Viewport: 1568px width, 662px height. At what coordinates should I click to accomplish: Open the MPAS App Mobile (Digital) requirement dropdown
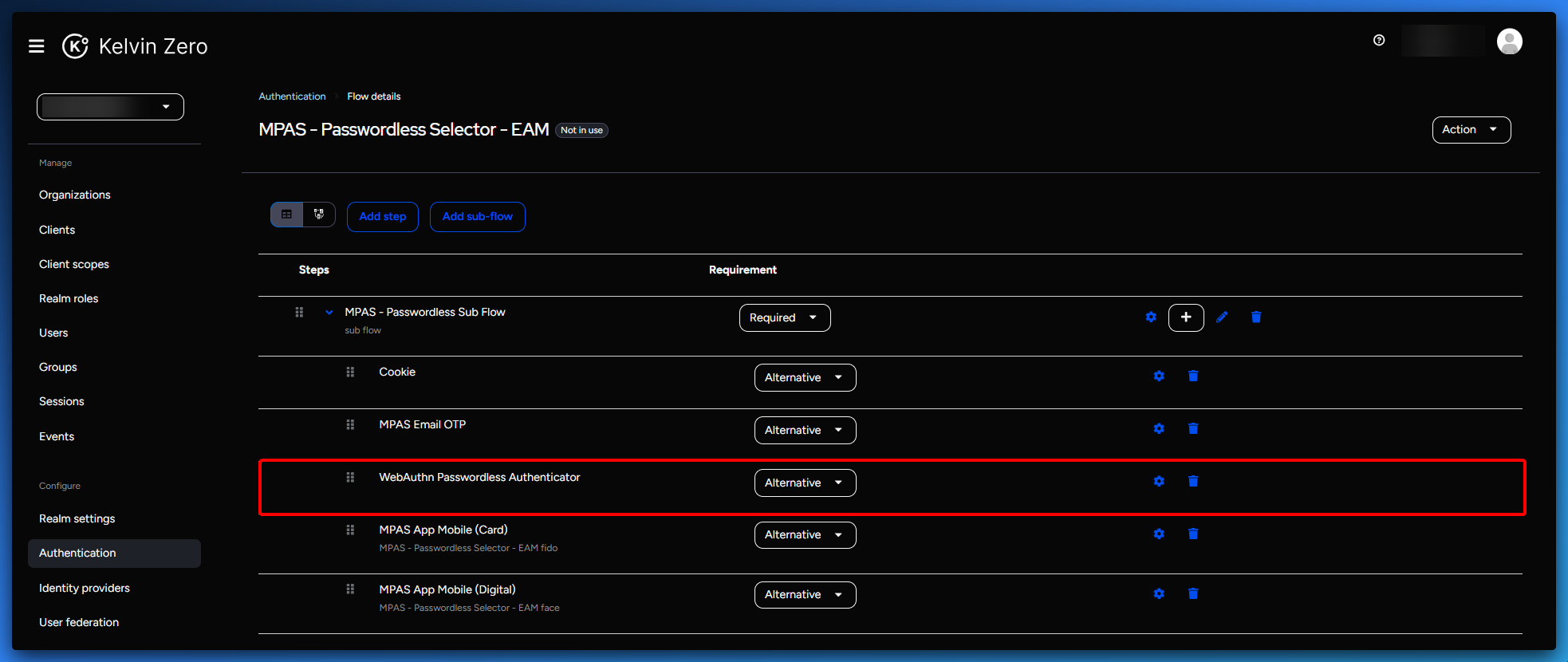[806, 595]
